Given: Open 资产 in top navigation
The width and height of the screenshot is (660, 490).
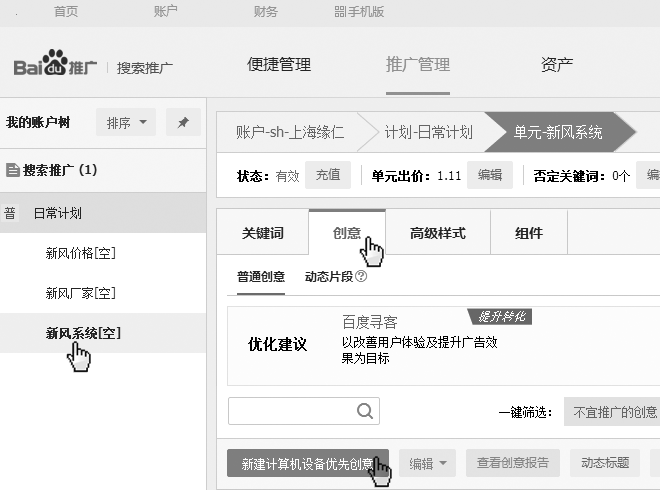Looking at the screenshot, I should [556, 65].
